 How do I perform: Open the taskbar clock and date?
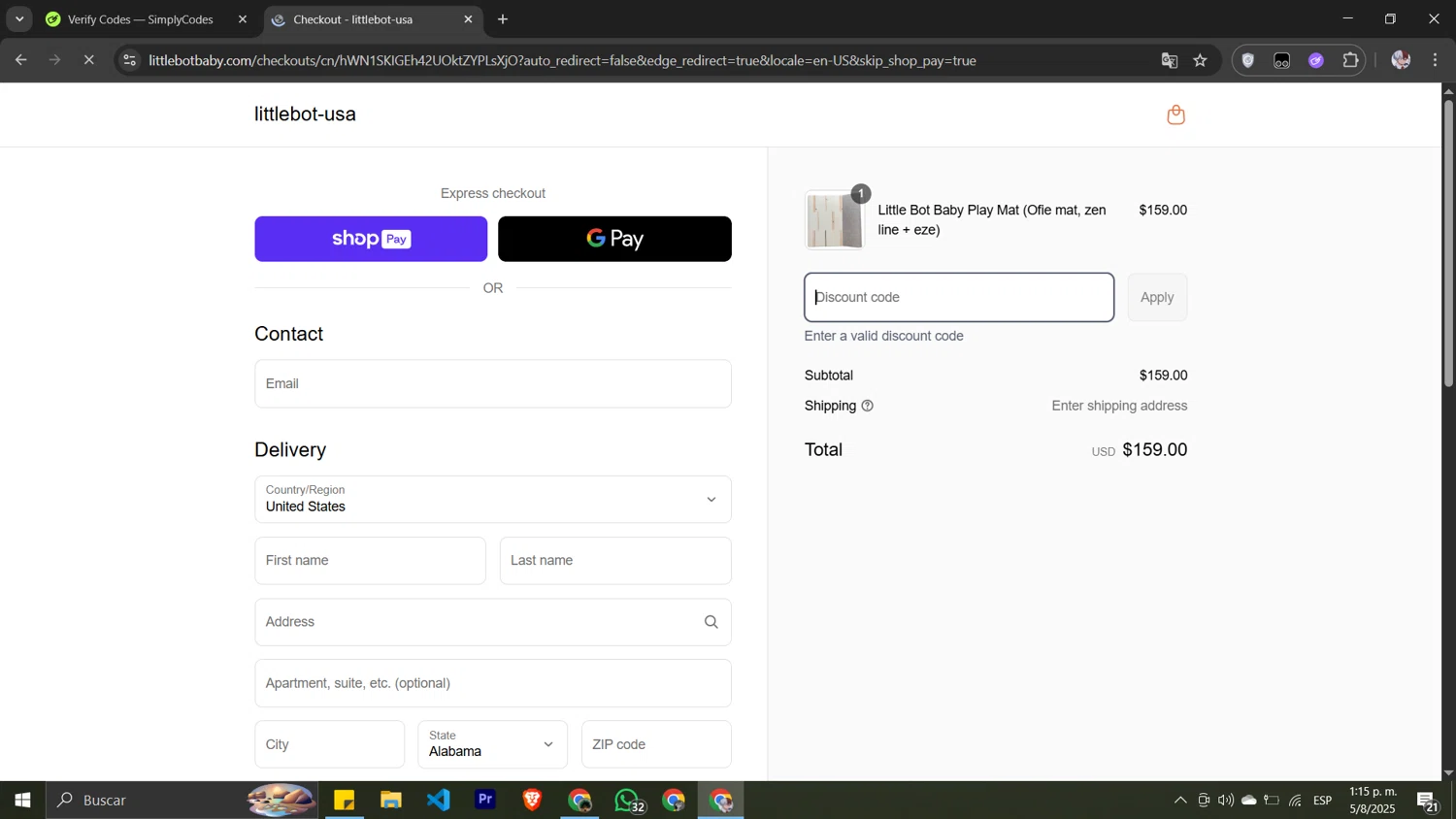coord(1373,801)
